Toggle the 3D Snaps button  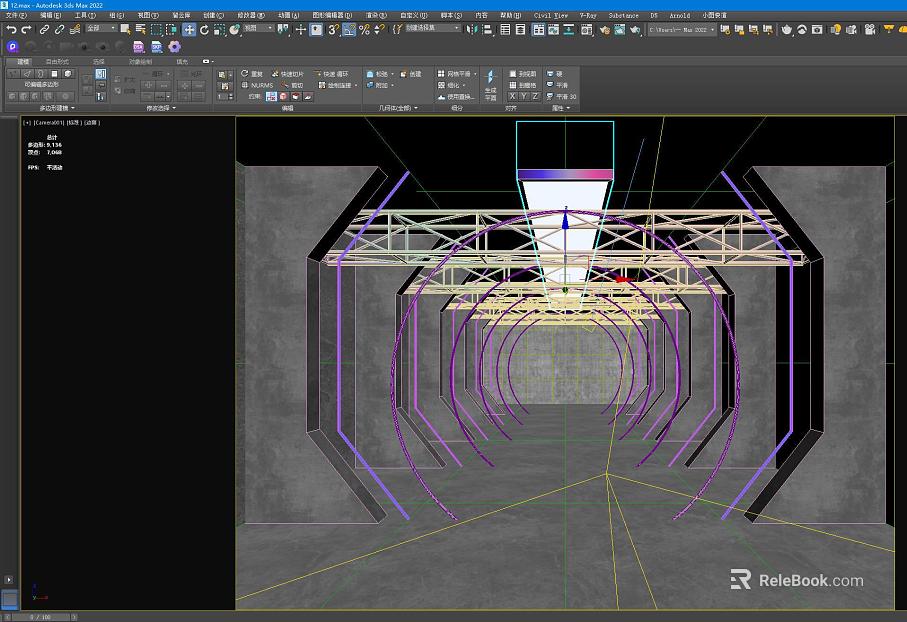[x=334, y=30]
